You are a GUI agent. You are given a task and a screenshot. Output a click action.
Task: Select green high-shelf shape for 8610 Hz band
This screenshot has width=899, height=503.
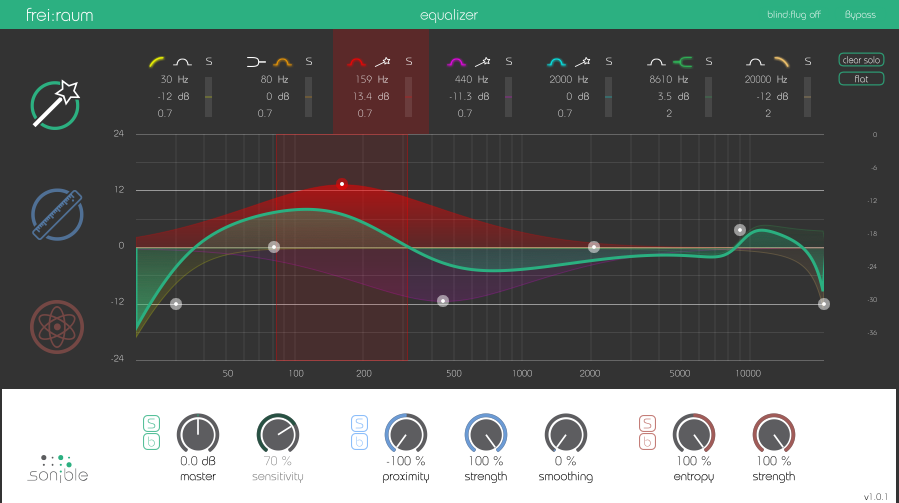point(683,62)
